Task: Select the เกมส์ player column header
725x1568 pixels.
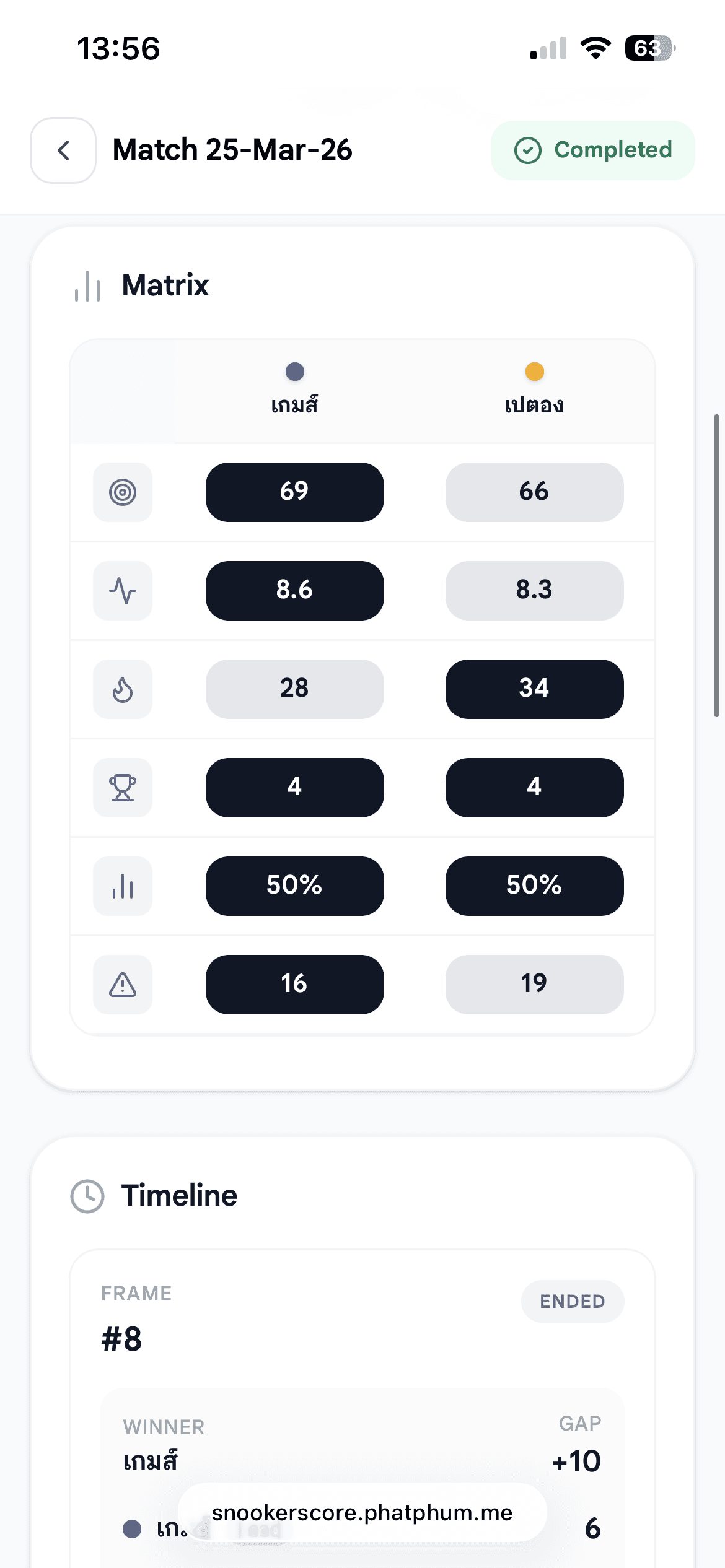Action: (x=295, y=405)
